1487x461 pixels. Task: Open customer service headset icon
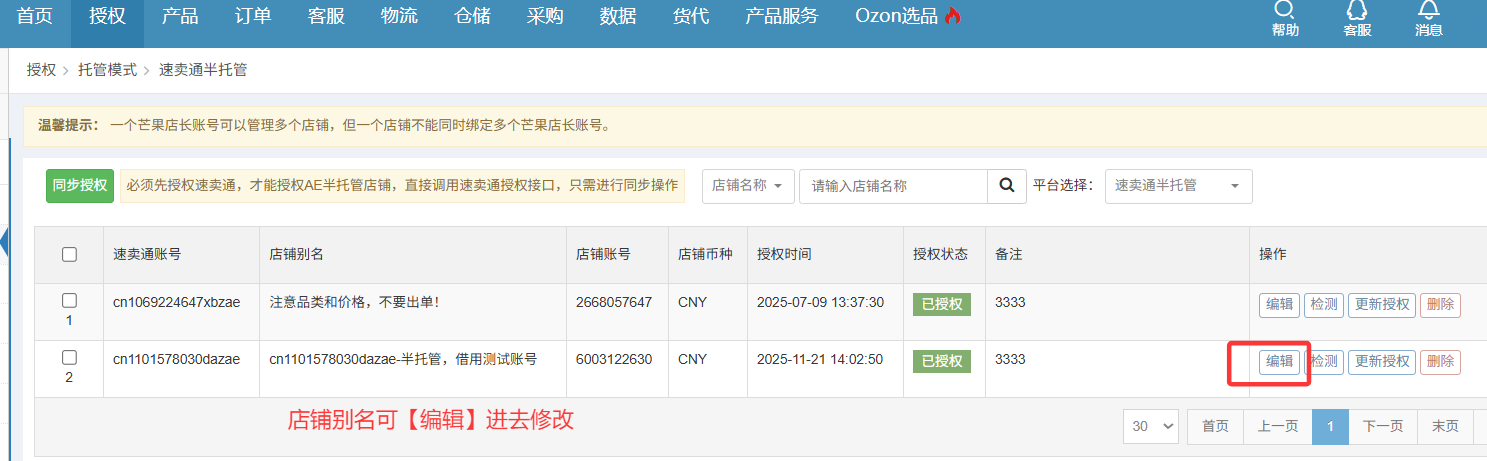[x=1357, y=11]
